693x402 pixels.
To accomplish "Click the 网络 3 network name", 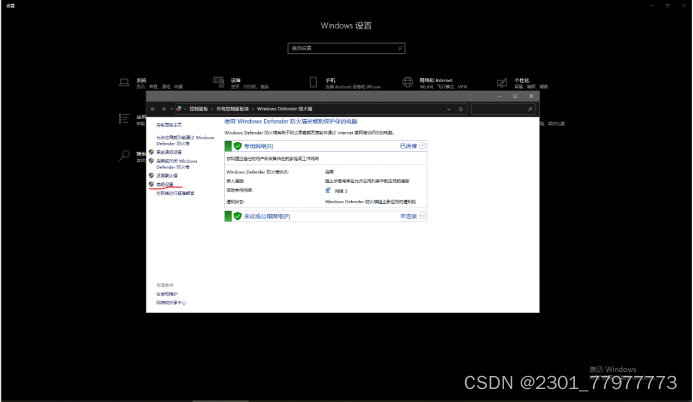I will 341,191.
